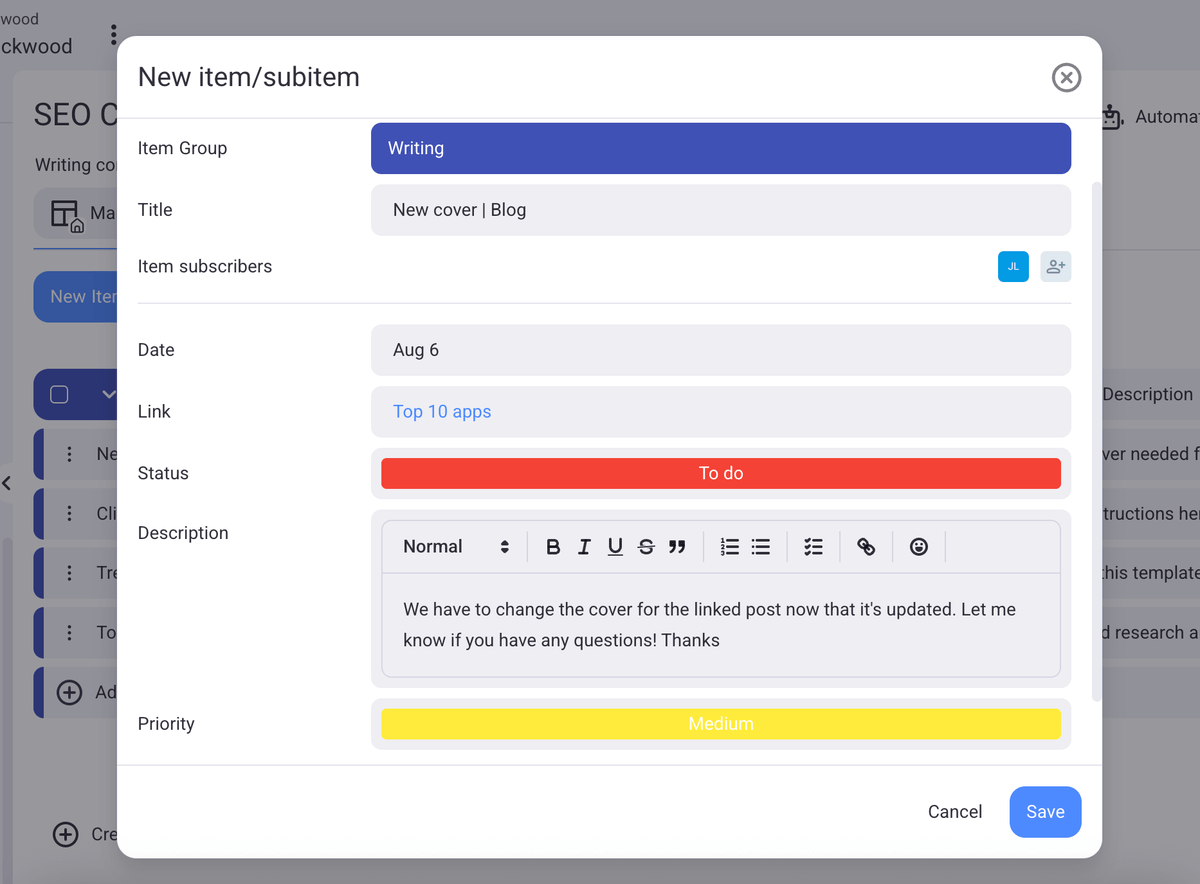
Task: Select the JL subscriber avatar
Action: point(1013,266)
